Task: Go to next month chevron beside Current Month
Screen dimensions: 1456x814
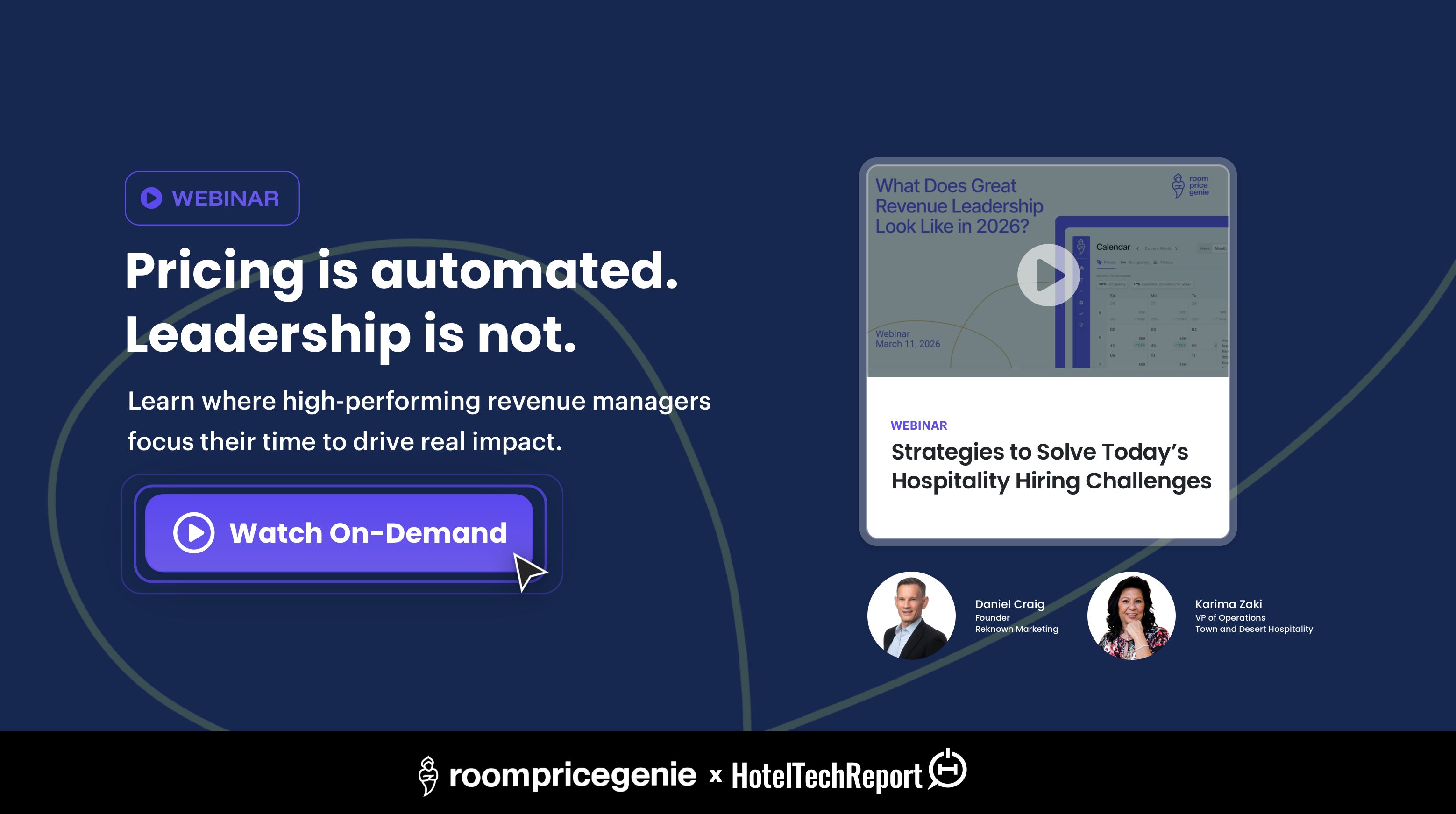Action: [1177, 249]
